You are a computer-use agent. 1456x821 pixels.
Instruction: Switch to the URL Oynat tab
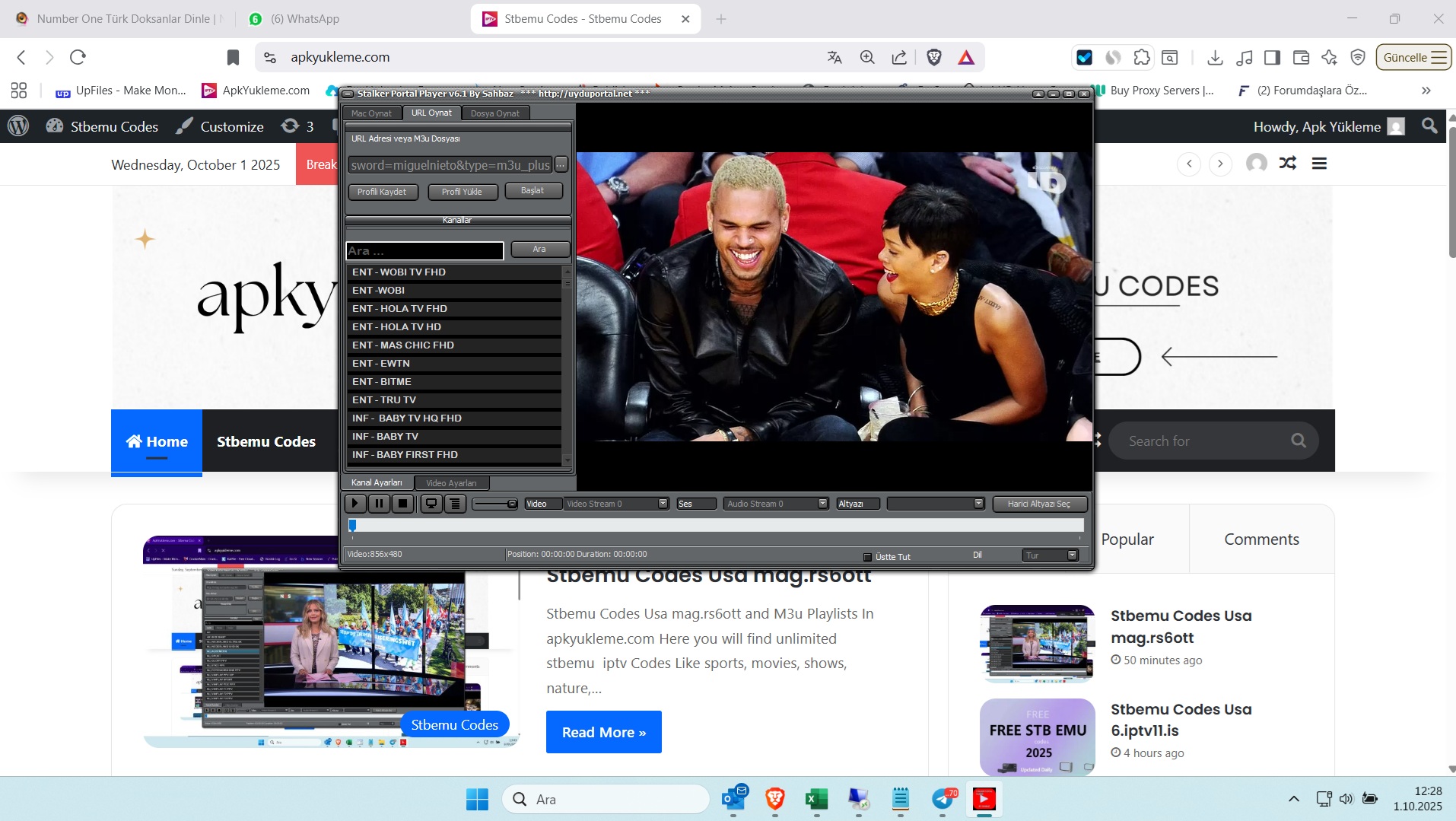coord(431,113)
